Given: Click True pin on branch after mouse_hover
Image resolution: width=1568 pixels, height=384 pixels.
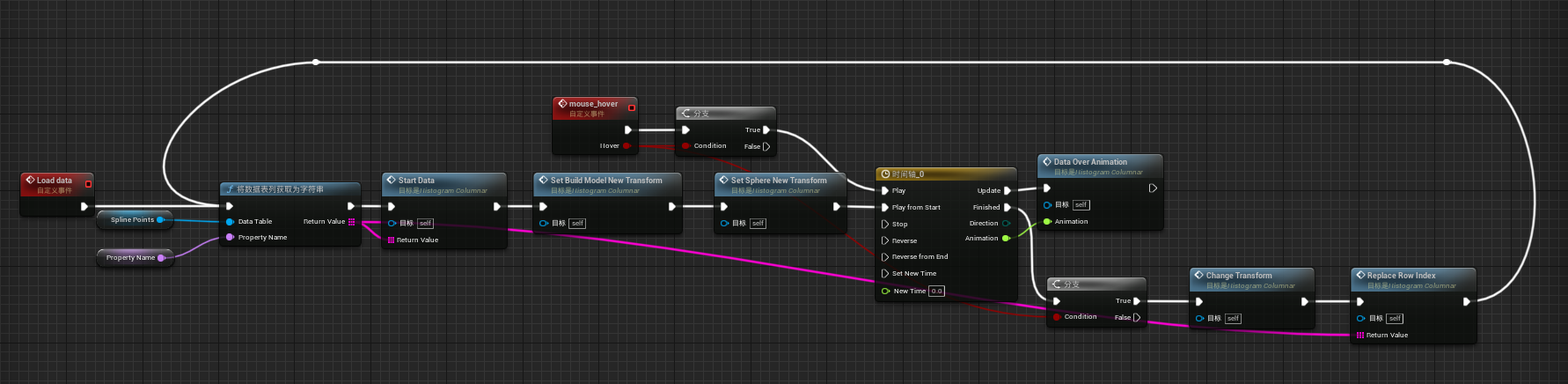Looking at the screenshot, I should (766, 129).
